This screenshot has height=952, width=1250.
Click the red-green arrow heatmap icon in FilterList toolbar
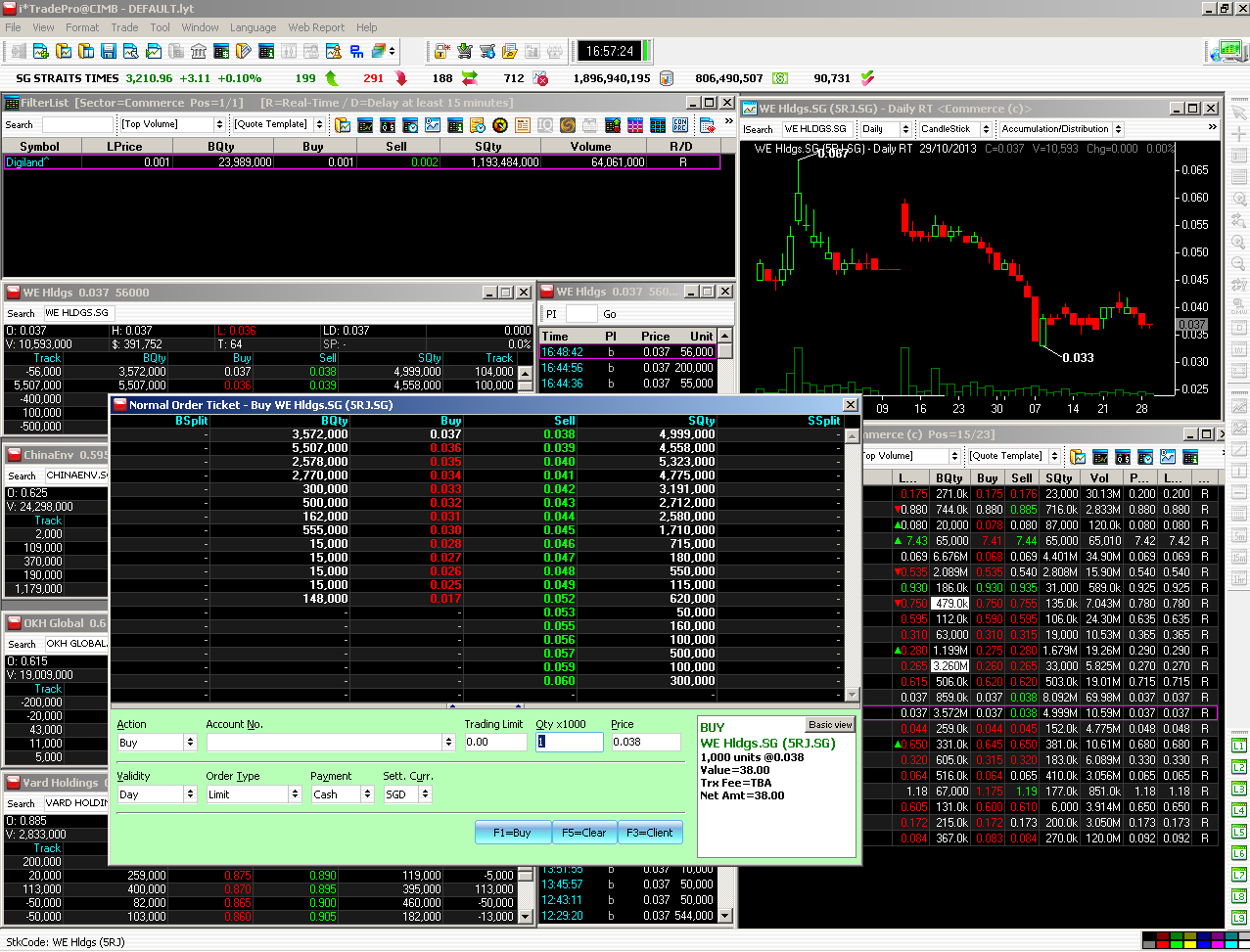point(612,125)
